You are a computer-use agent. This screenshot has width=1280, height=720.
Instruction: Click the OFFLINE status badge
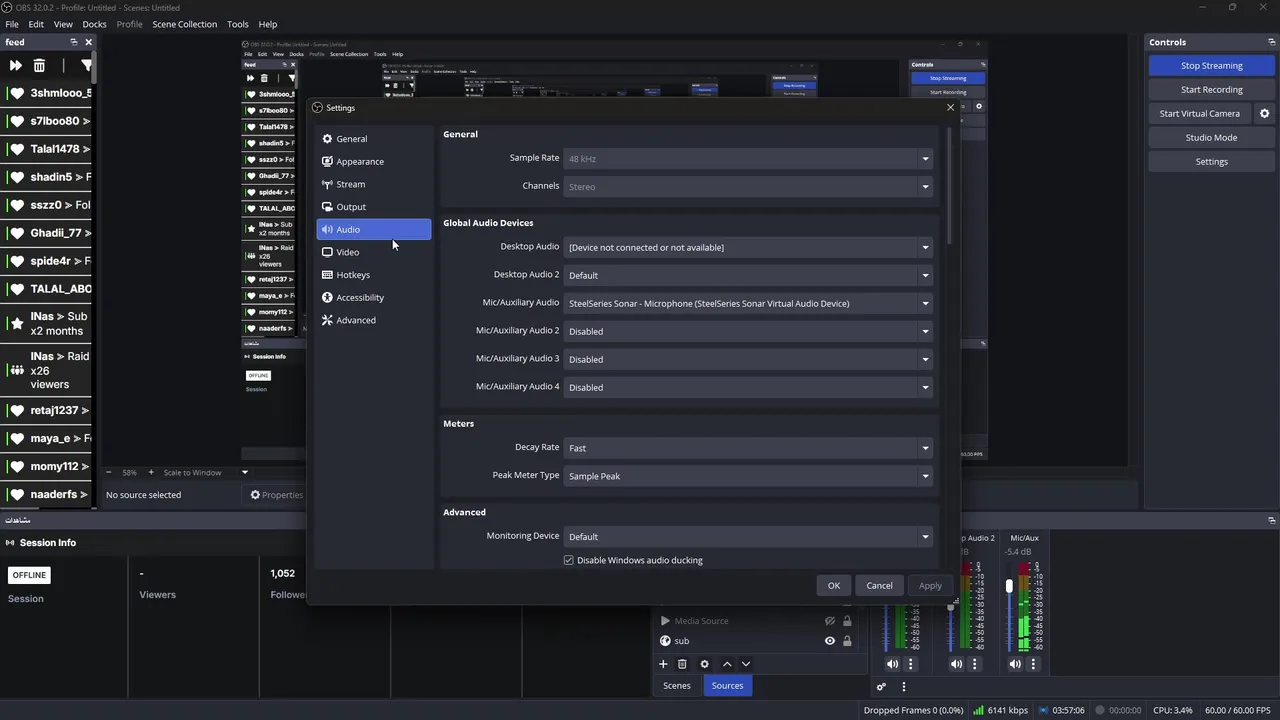29,575
